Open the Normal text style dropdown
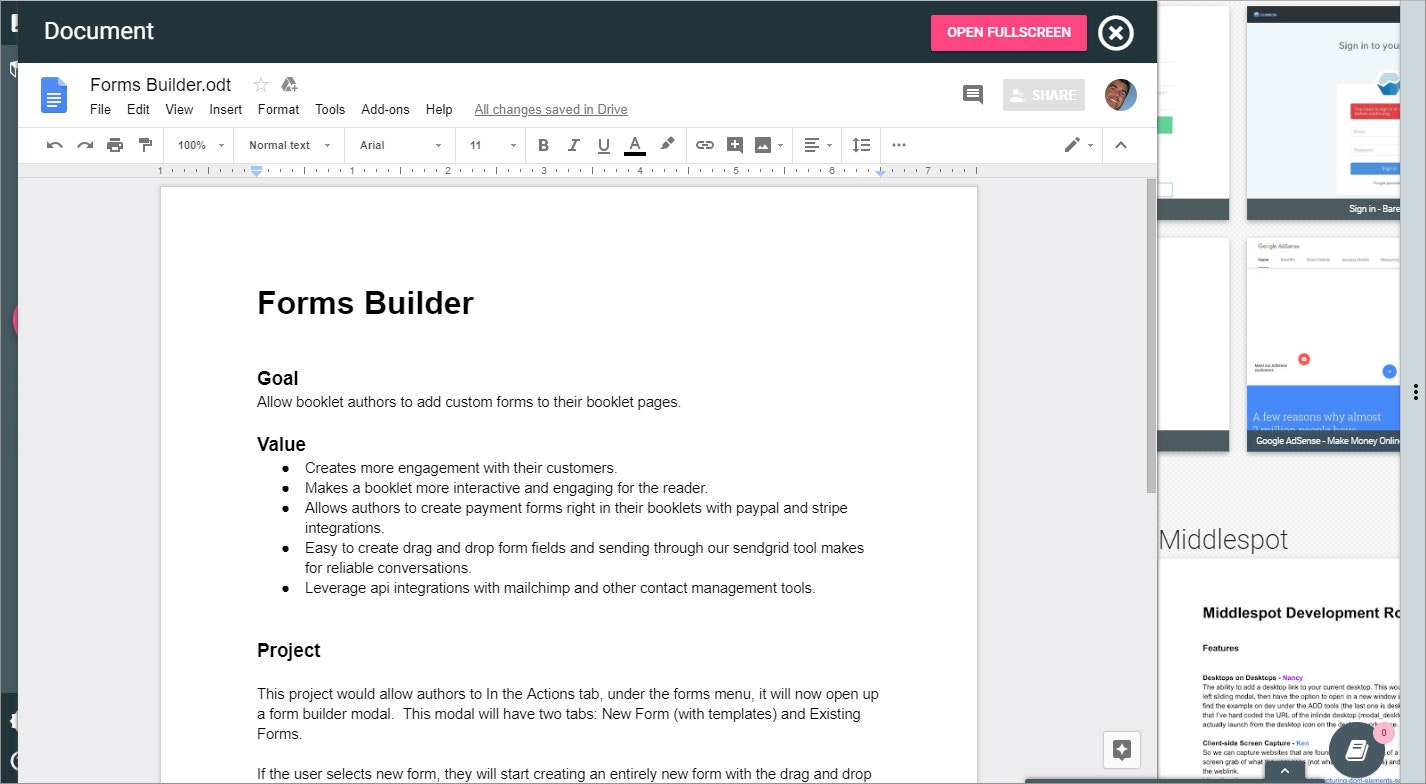 pyautogui.click(x=290, y=145)
